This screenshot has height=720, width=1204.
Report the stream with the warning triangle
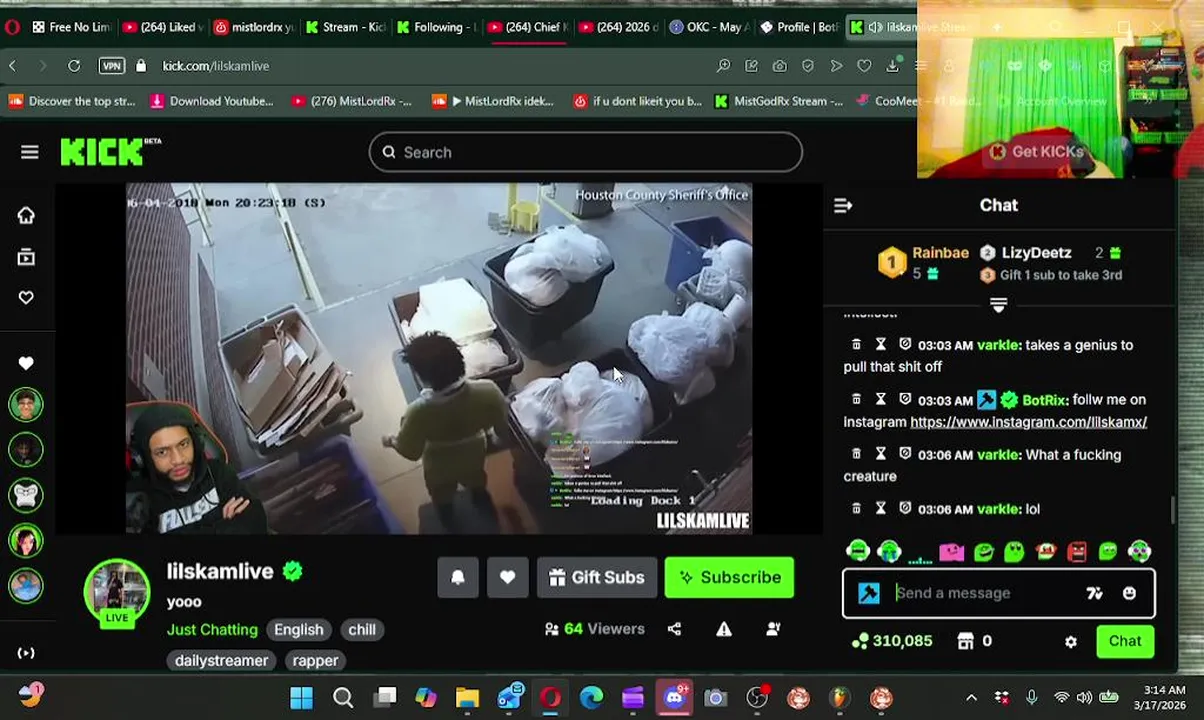(724, 629)
